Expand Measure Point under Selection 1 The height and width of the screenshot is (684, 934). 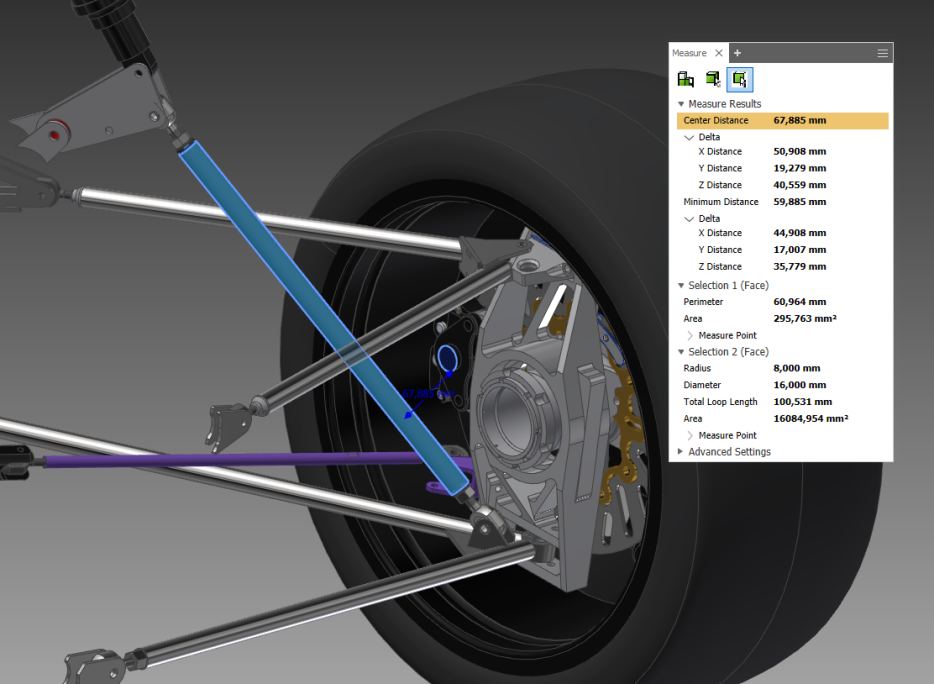coord(690,335)
